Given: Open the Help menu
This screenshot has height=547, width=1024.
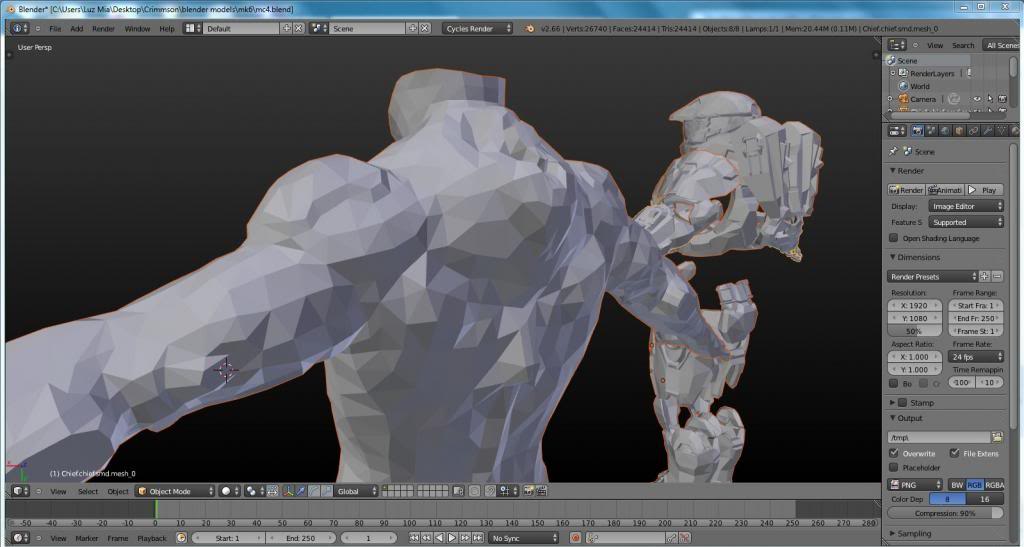Looking at the screenshot, I should point(167,29).
